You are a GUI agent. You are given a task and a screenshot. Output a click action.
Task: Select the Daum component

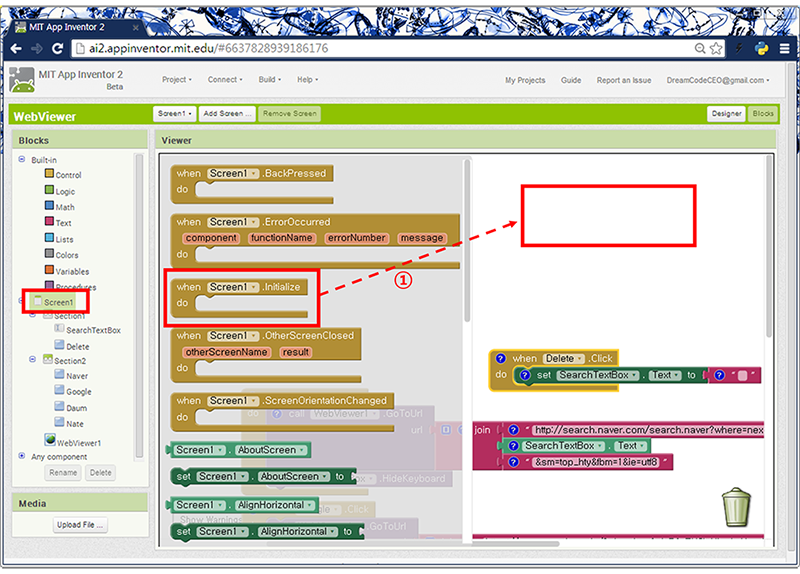pos(71,408)
